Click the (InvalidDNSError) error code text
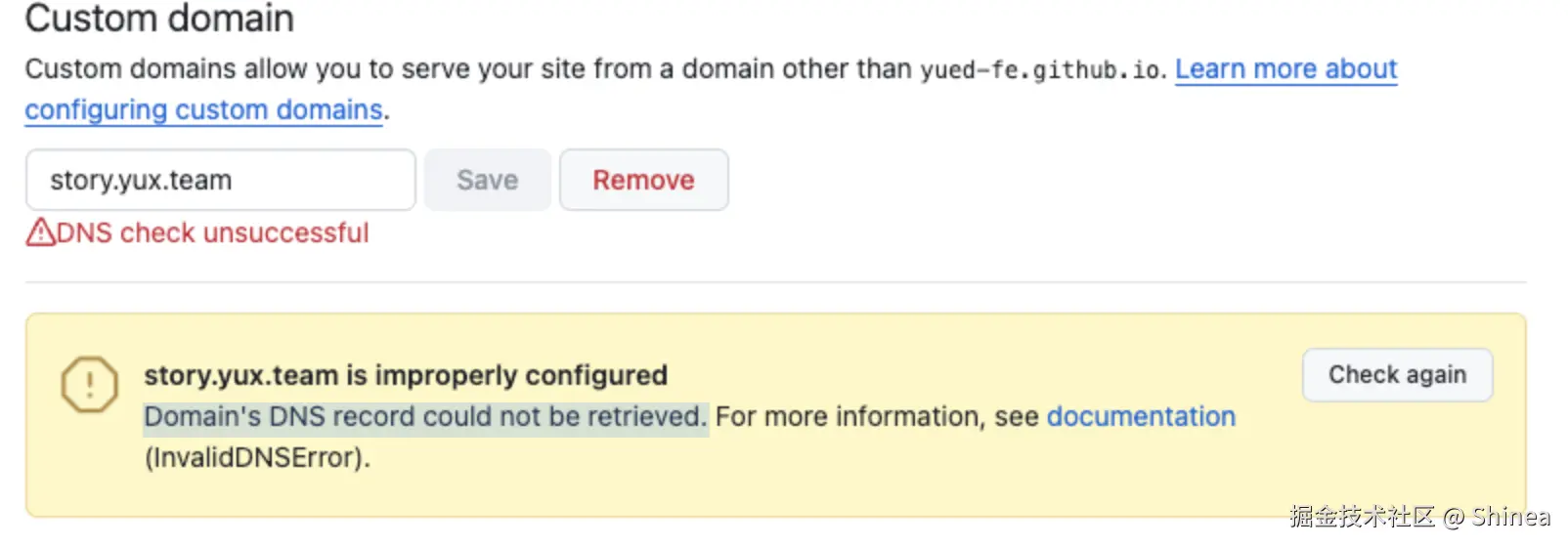This screenshot has width=1568, height=547. [x=257, y=457]
